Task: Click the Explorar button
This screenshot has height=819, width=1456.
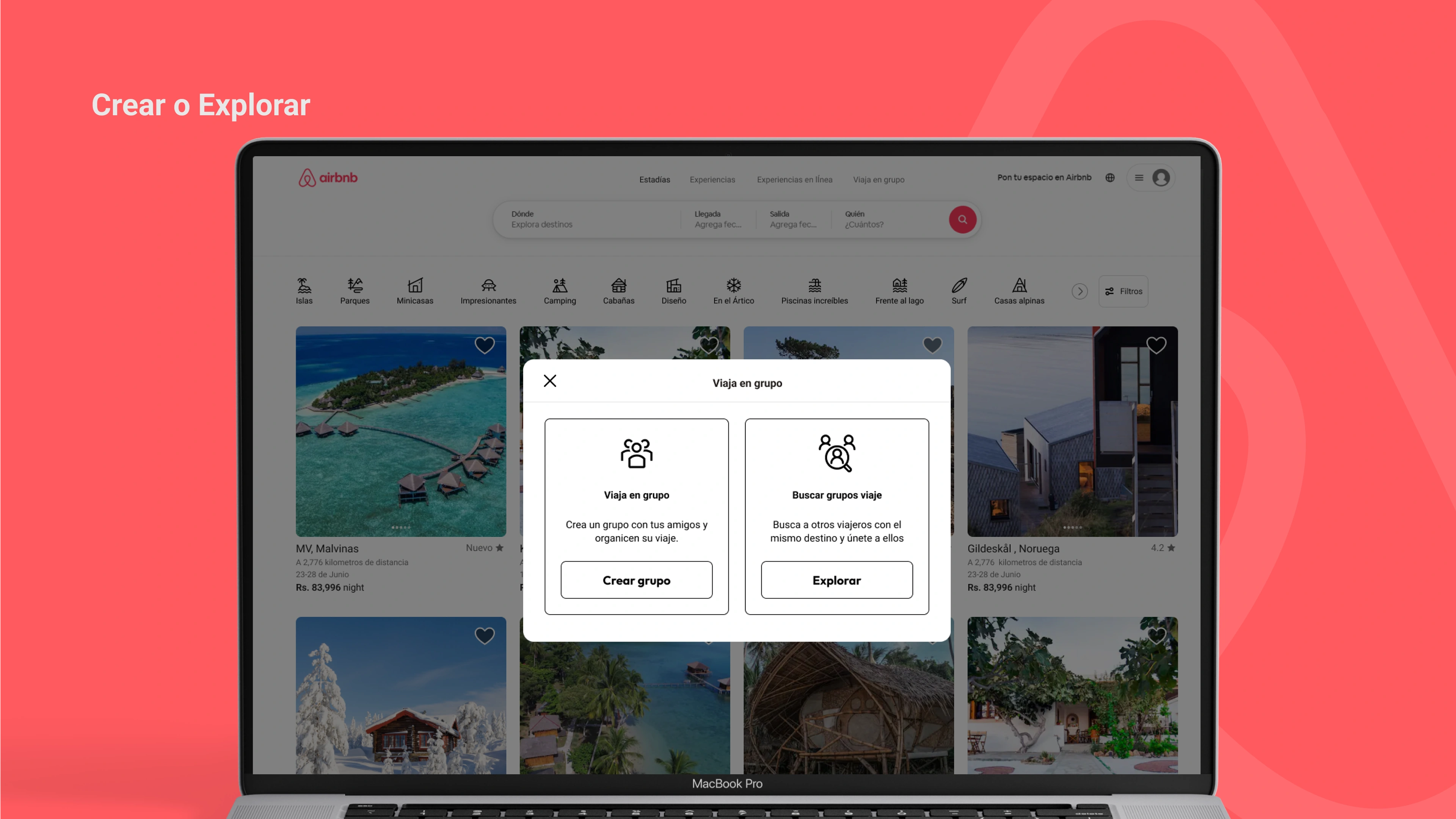Action: click(836, 580)
